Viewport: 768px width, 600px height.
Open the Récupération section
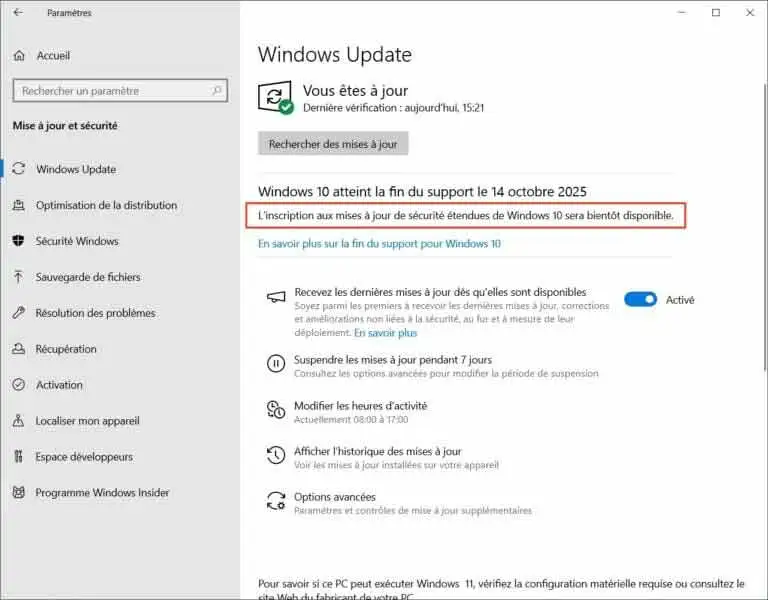click(x=66, y=349)
